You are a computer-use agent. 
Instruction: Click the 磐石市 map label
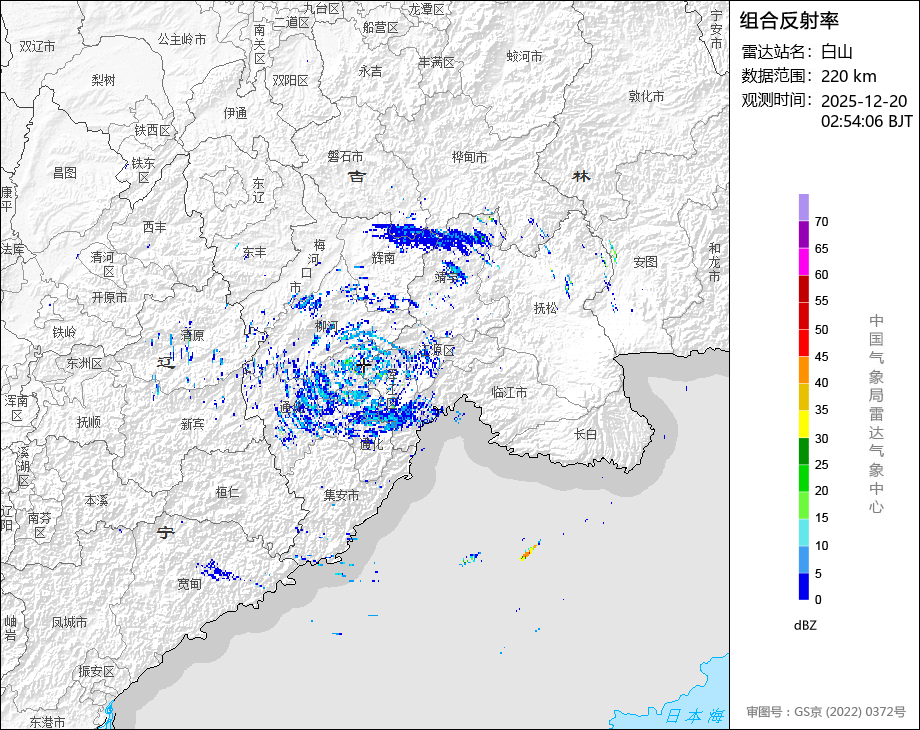click(345, 156)
